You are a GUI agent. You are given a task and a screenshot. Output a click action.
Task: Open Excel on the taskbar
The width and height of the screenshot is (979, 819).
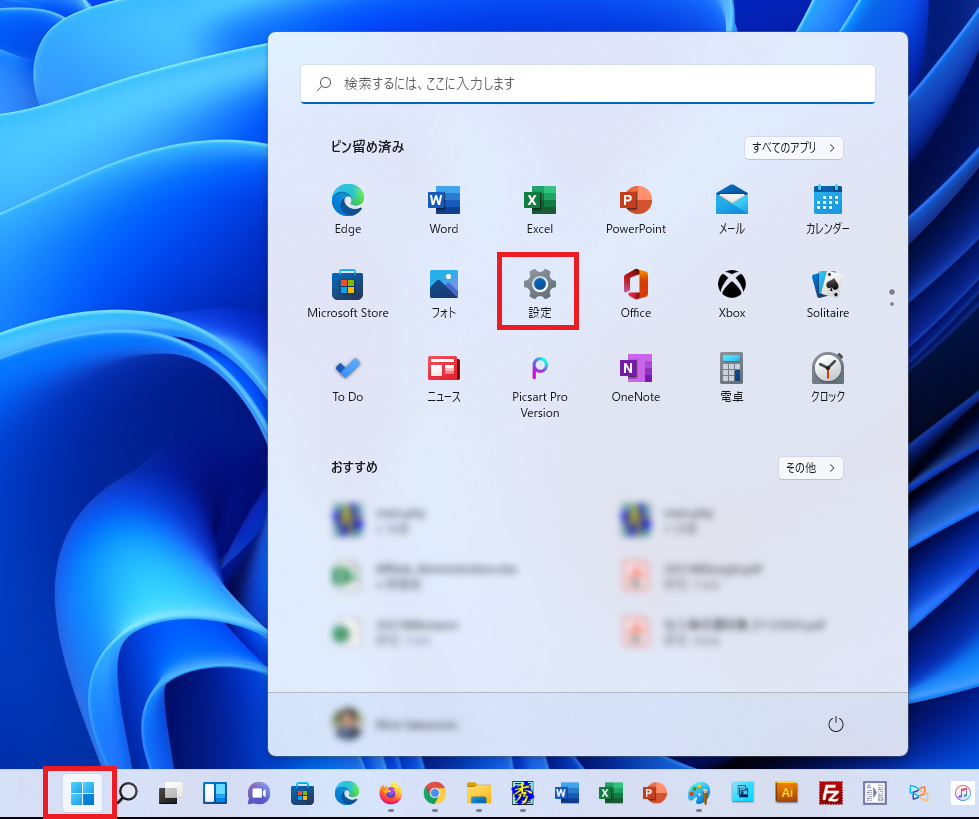(611, 793)
